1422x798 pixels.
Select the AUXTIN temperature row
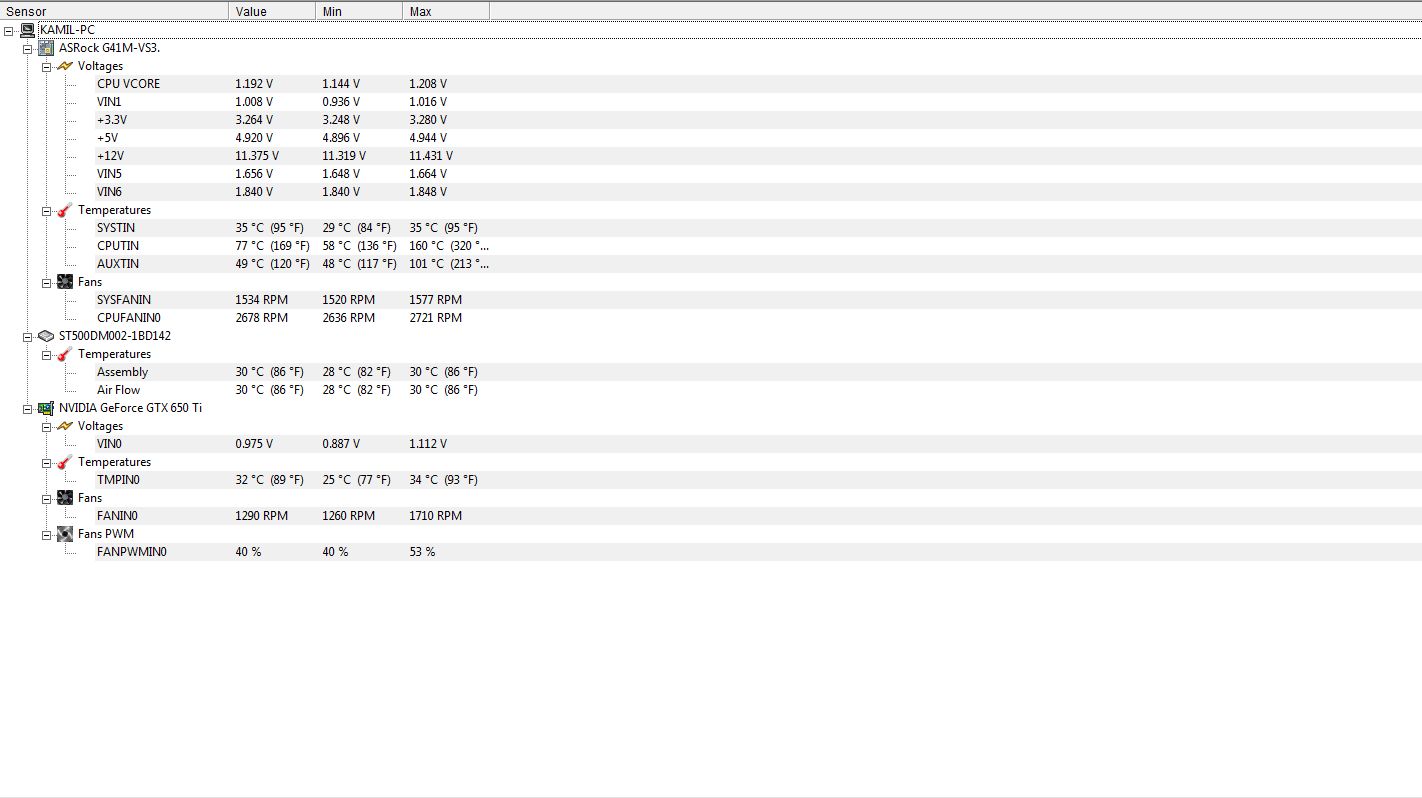758,264
